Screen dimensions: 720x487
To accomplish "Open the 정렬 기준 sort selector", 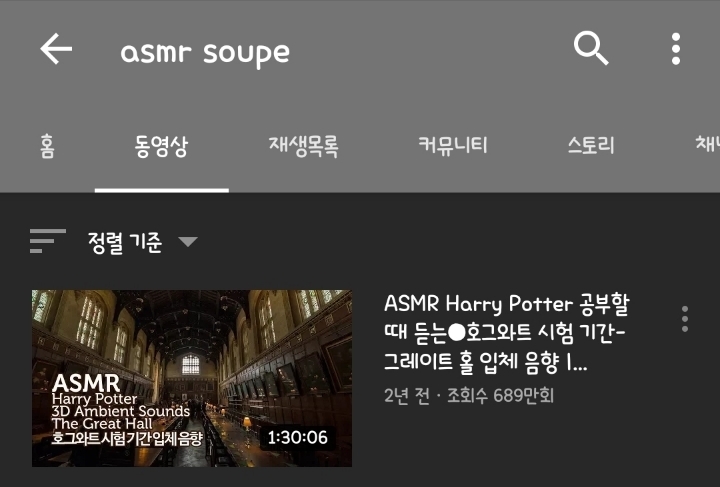I will (125, 242).
